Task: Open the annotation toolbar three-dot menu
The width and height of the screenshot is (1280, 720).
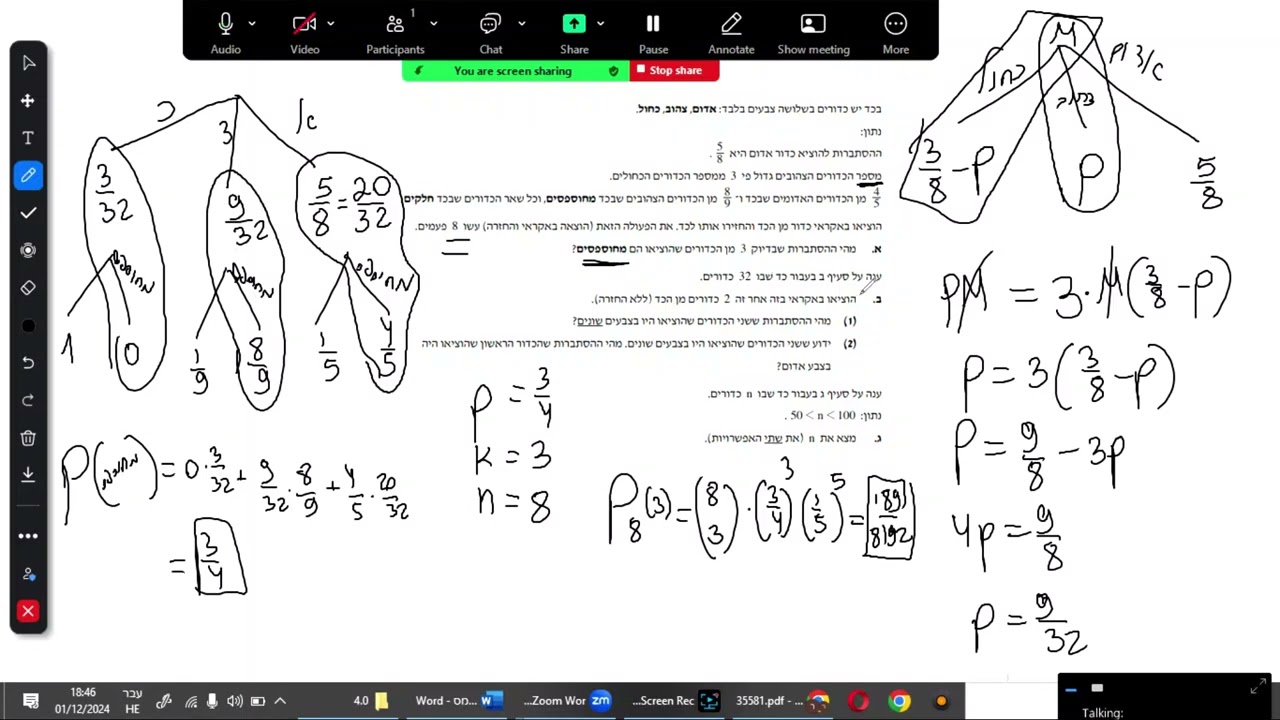Action: tap(28, 536)
